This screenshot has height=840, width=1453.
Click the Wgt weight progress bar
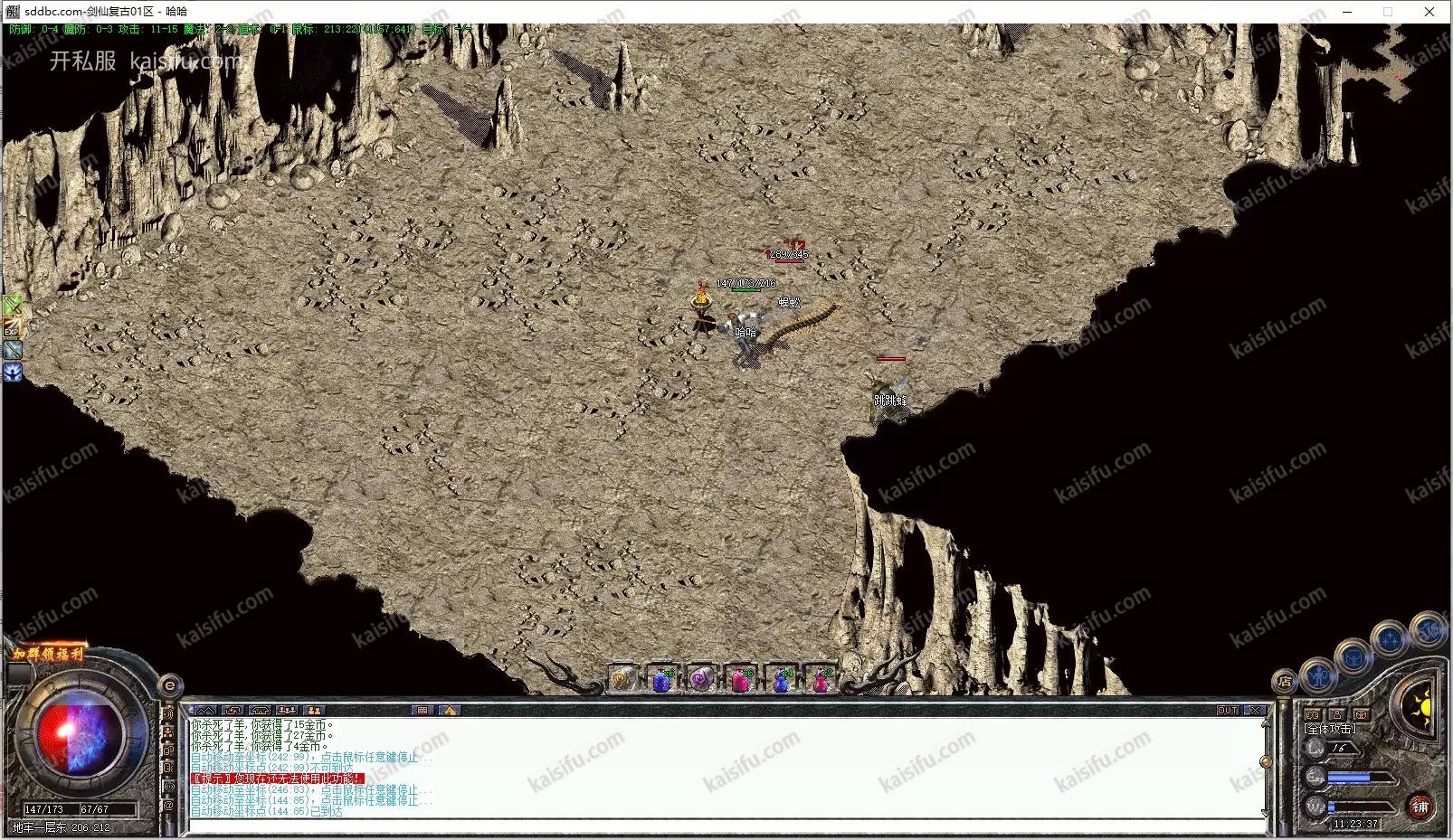(x=1361, y=807)
